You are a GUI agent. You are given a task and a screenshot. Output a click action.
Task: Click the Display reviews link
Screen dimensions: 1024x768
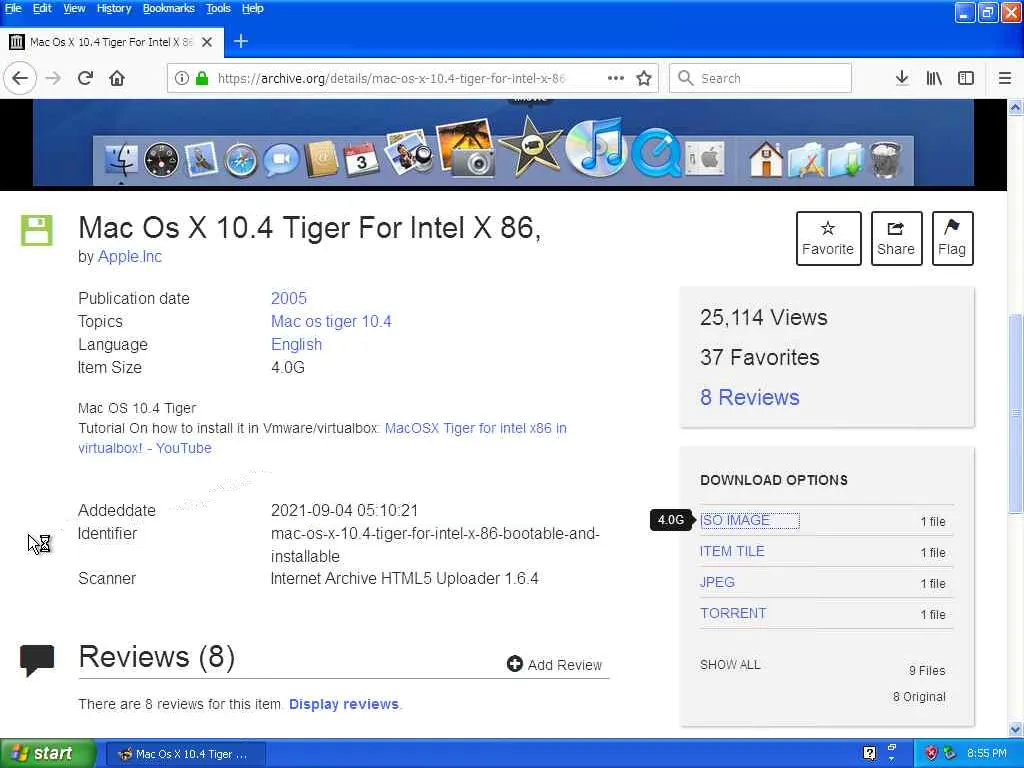[x=344, y=705]
